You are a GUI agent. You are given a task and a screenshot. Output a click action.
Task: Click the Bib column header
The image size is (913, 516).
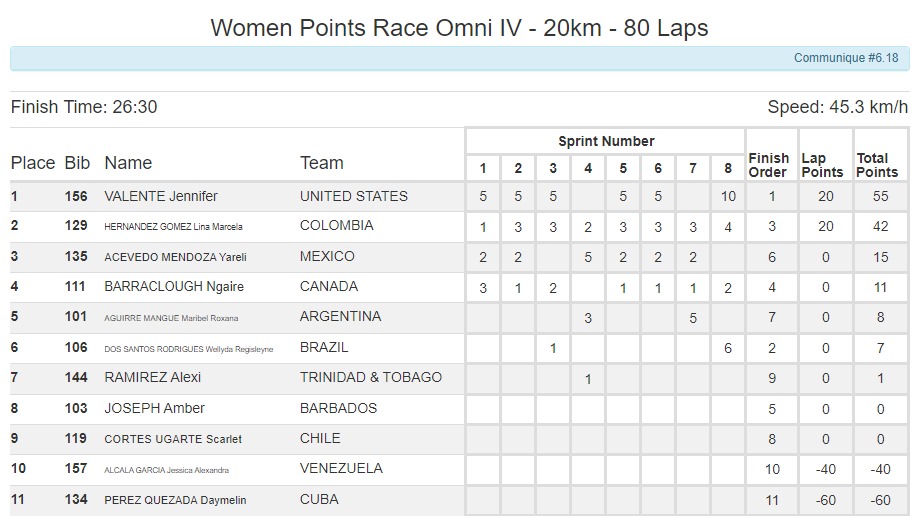tap(77, 163)
